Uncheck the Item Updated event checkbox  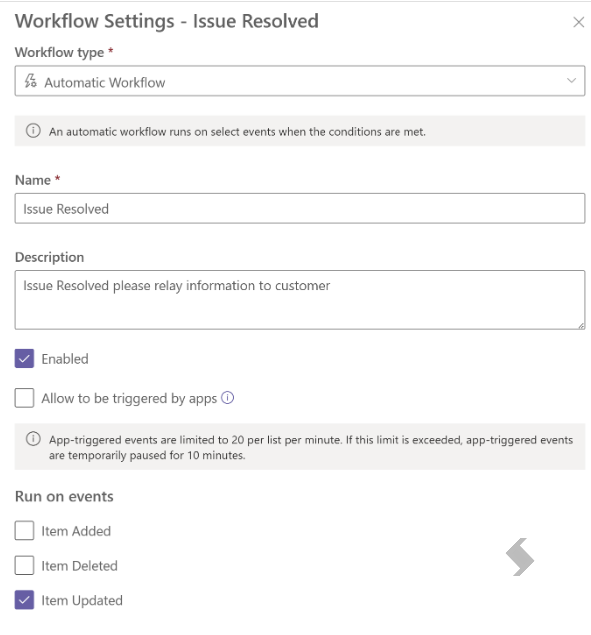(x=24, y=600)
